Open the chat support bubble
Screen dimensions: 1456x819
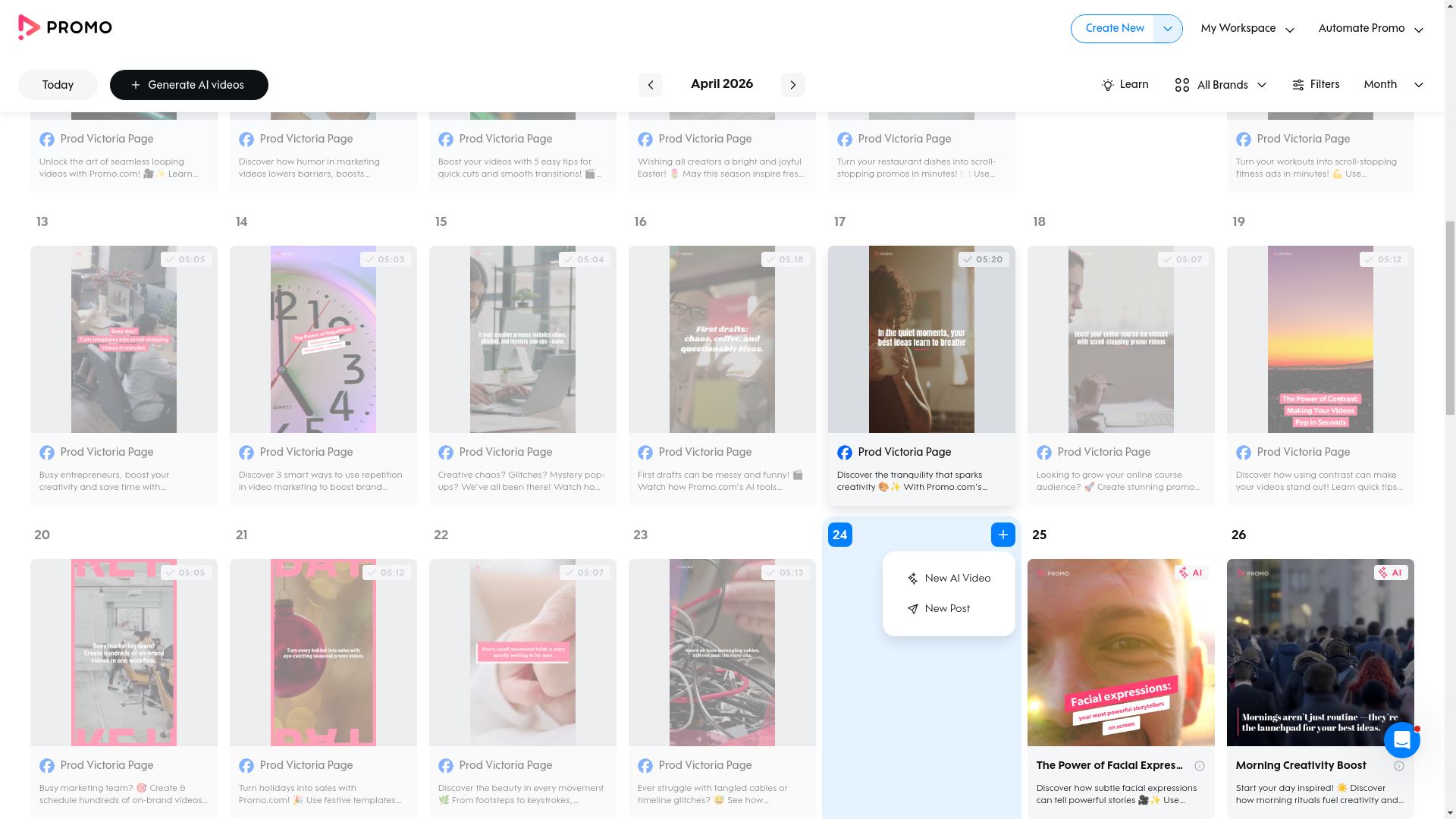click(1401, 739)
